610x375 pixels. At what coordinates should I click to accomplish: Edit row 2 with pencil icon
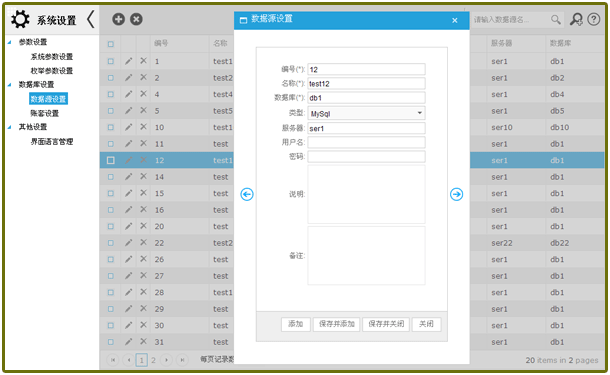pyautogui.click(x=128, y=77)
